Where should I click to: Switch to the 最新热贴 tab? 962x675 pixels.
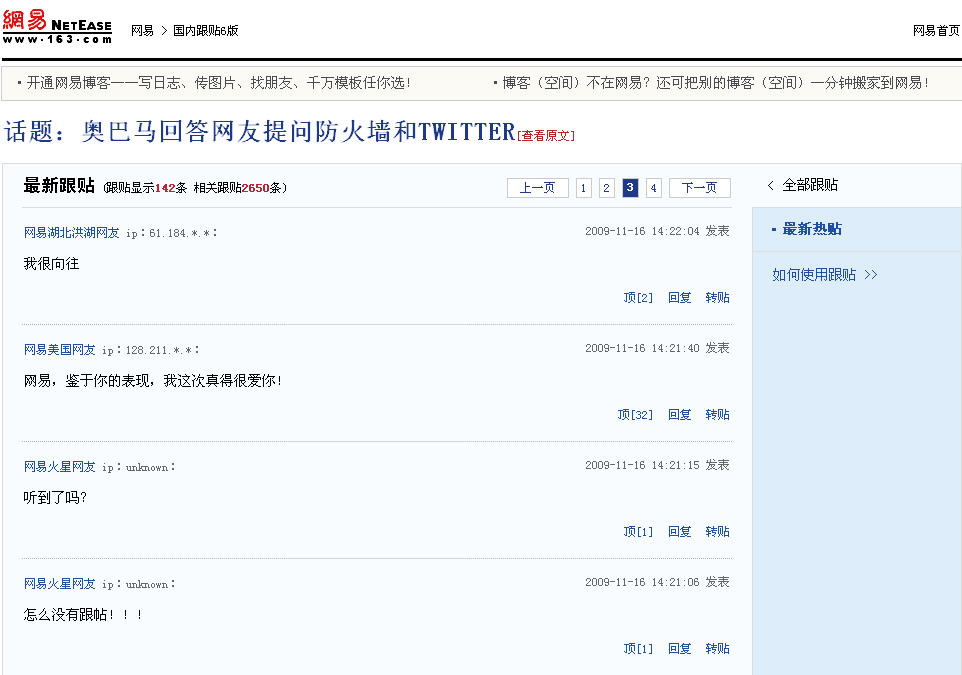[811, 229]
